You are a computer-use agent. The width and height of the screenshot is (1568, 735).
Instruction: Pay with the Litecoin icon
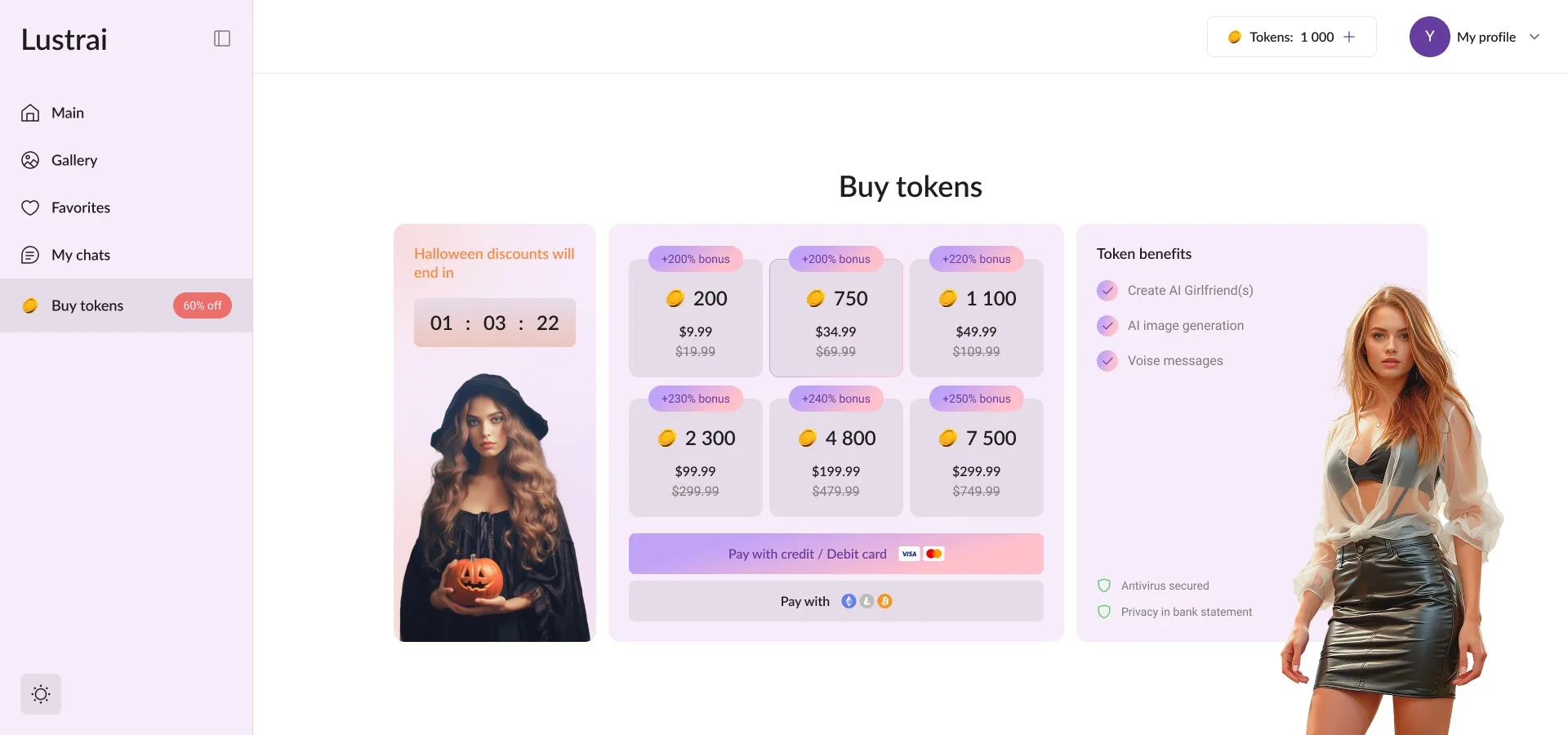click(x=867, y=601)
